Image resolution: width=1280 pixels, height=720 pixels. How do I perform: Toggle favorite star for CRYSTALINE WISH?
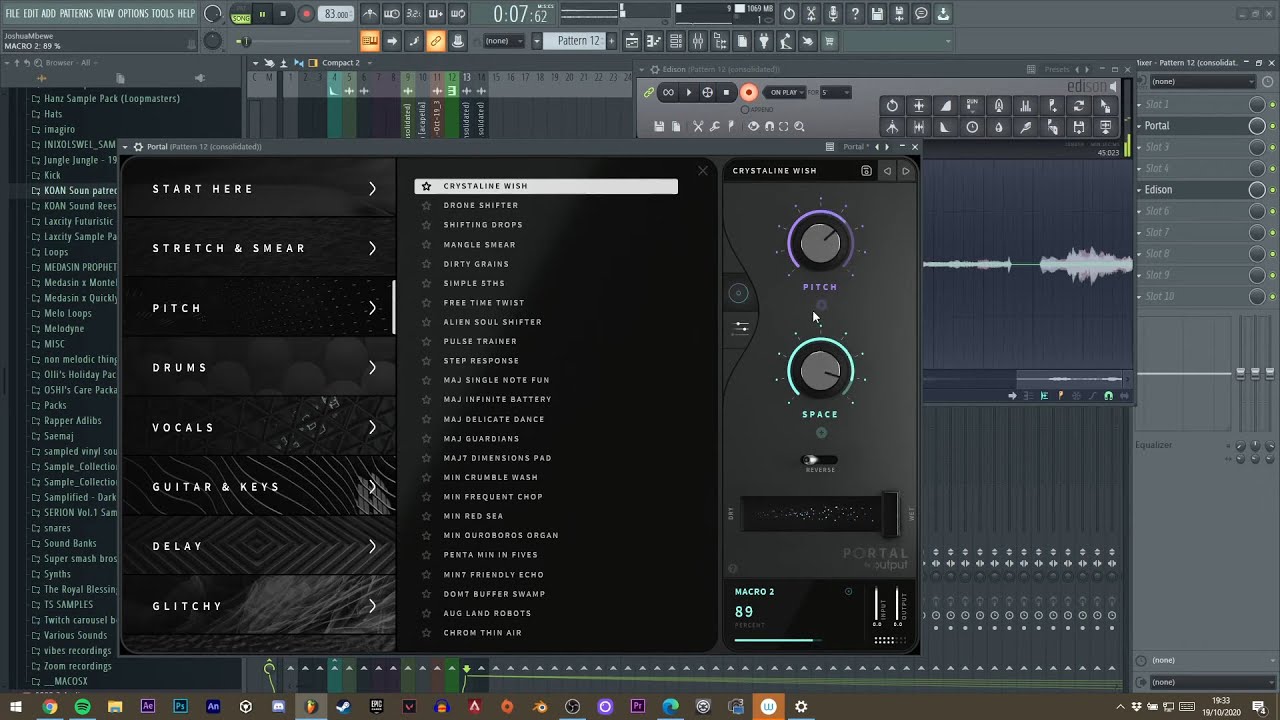426,186
